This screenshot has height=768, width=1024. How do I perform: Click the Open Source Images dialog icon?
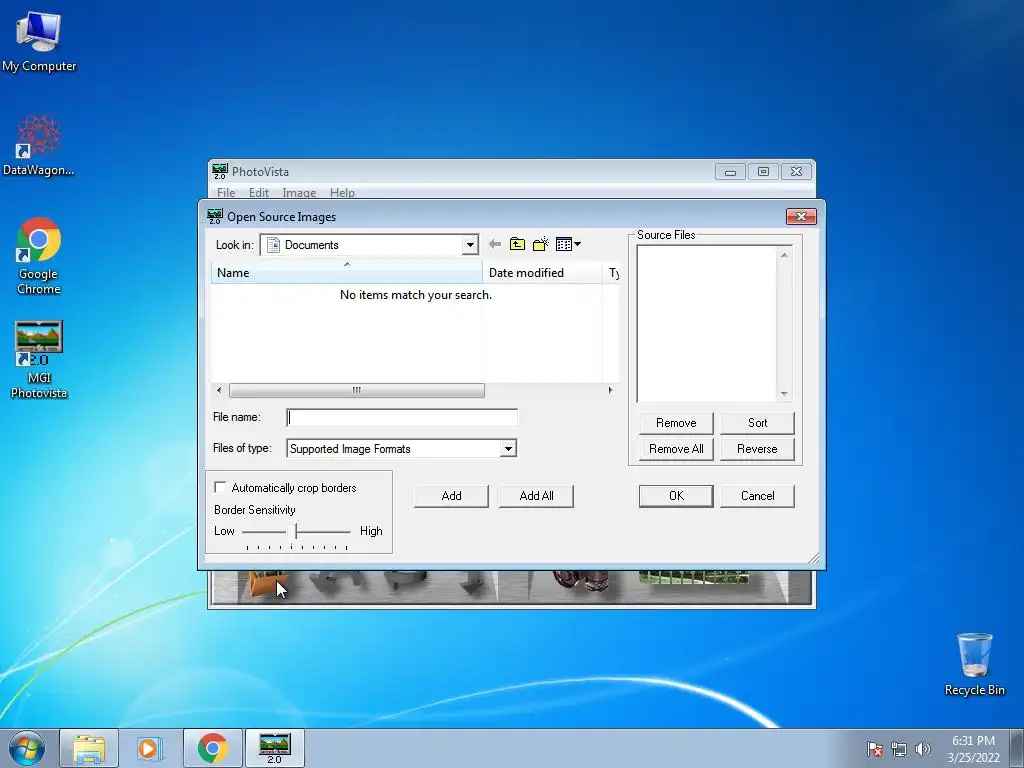pos(215,216)
